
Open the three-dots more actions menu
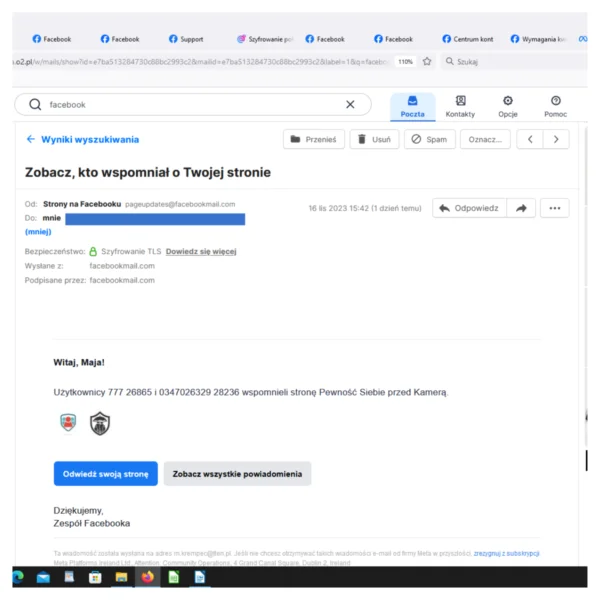coord(554,208)
